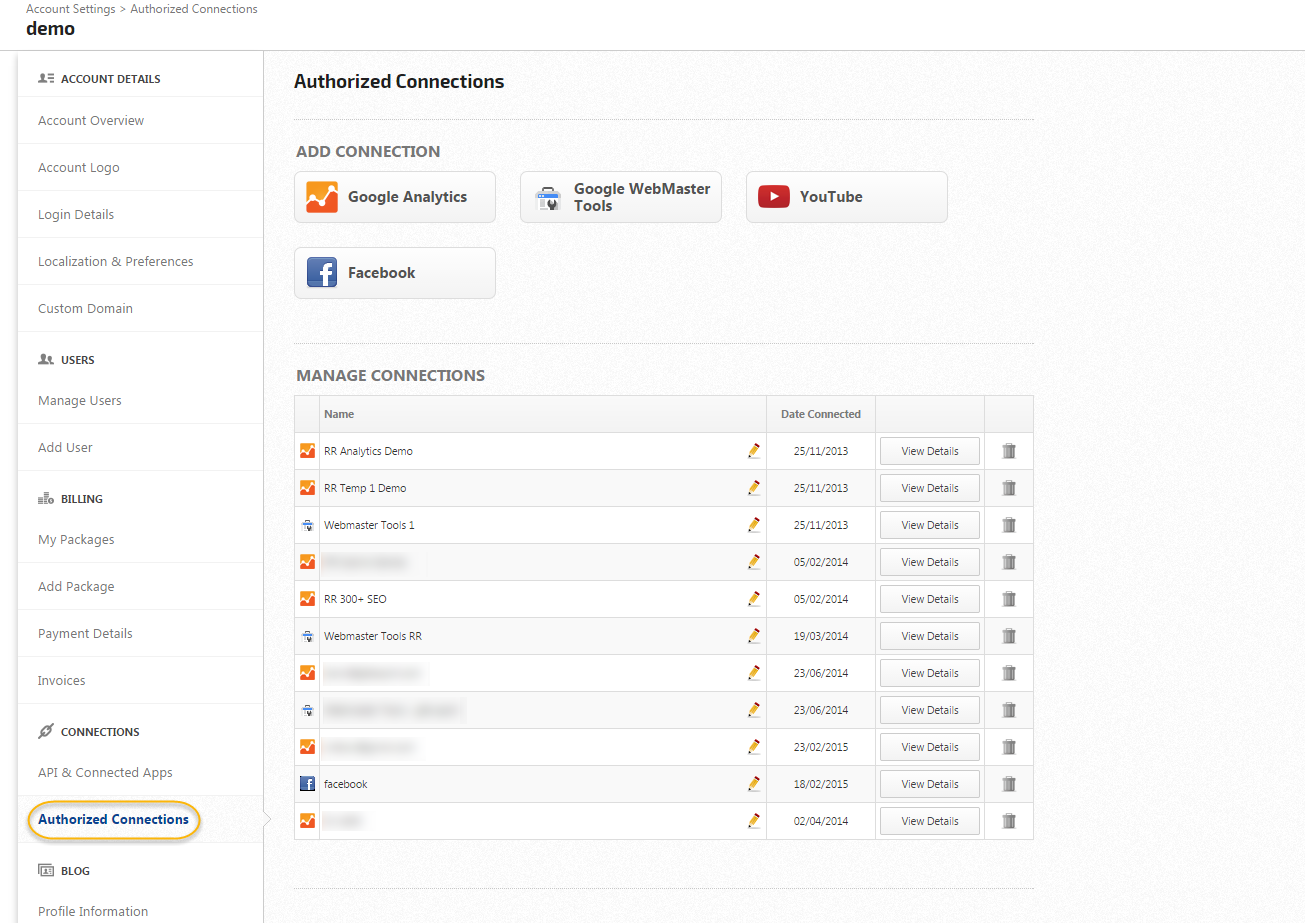The image size is (1305, 923).
Task: Delete the RR Temp 1 Demo connection via trash icon
Action: click(1009, 488)
